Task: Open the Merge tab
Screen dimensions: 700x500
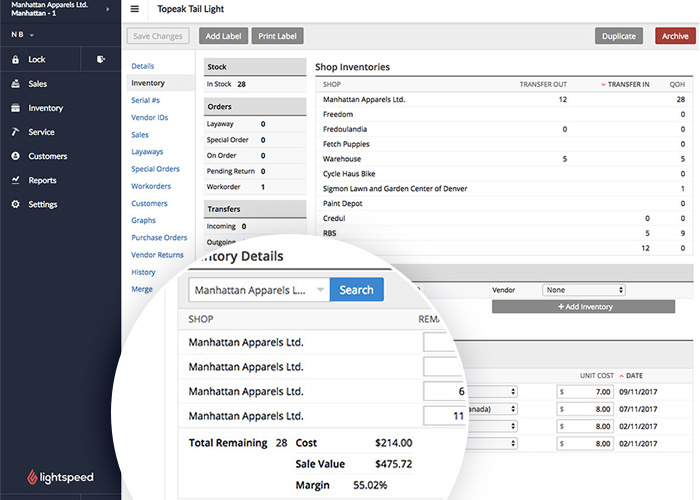Action: (142, 289)
